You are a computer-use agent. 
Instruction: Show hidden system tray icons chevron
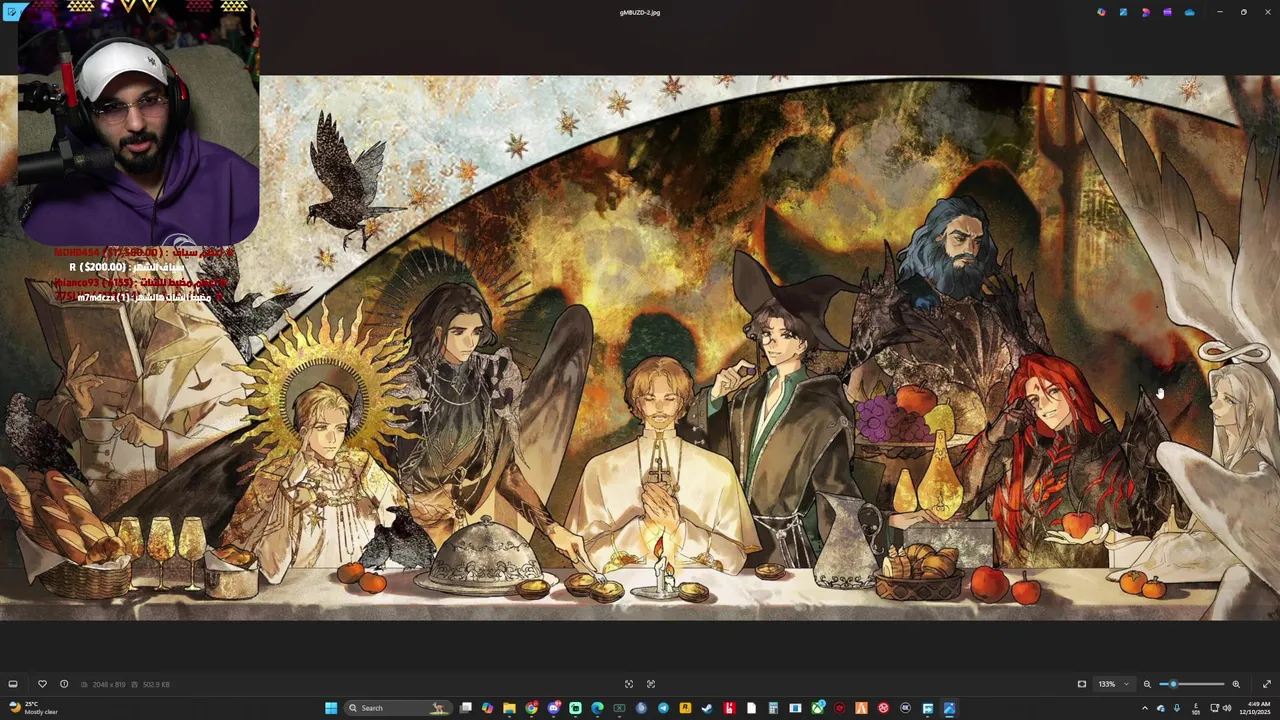(x=1145, y=708)
